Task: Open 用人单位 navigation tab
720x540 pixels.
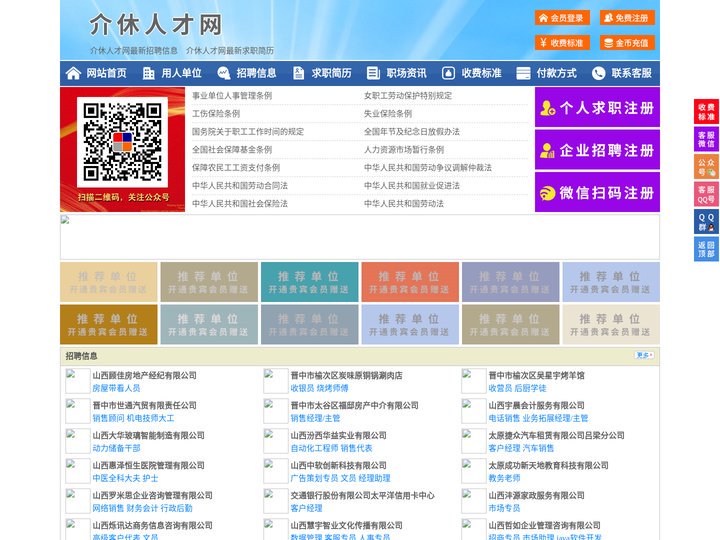Action: 181,73
